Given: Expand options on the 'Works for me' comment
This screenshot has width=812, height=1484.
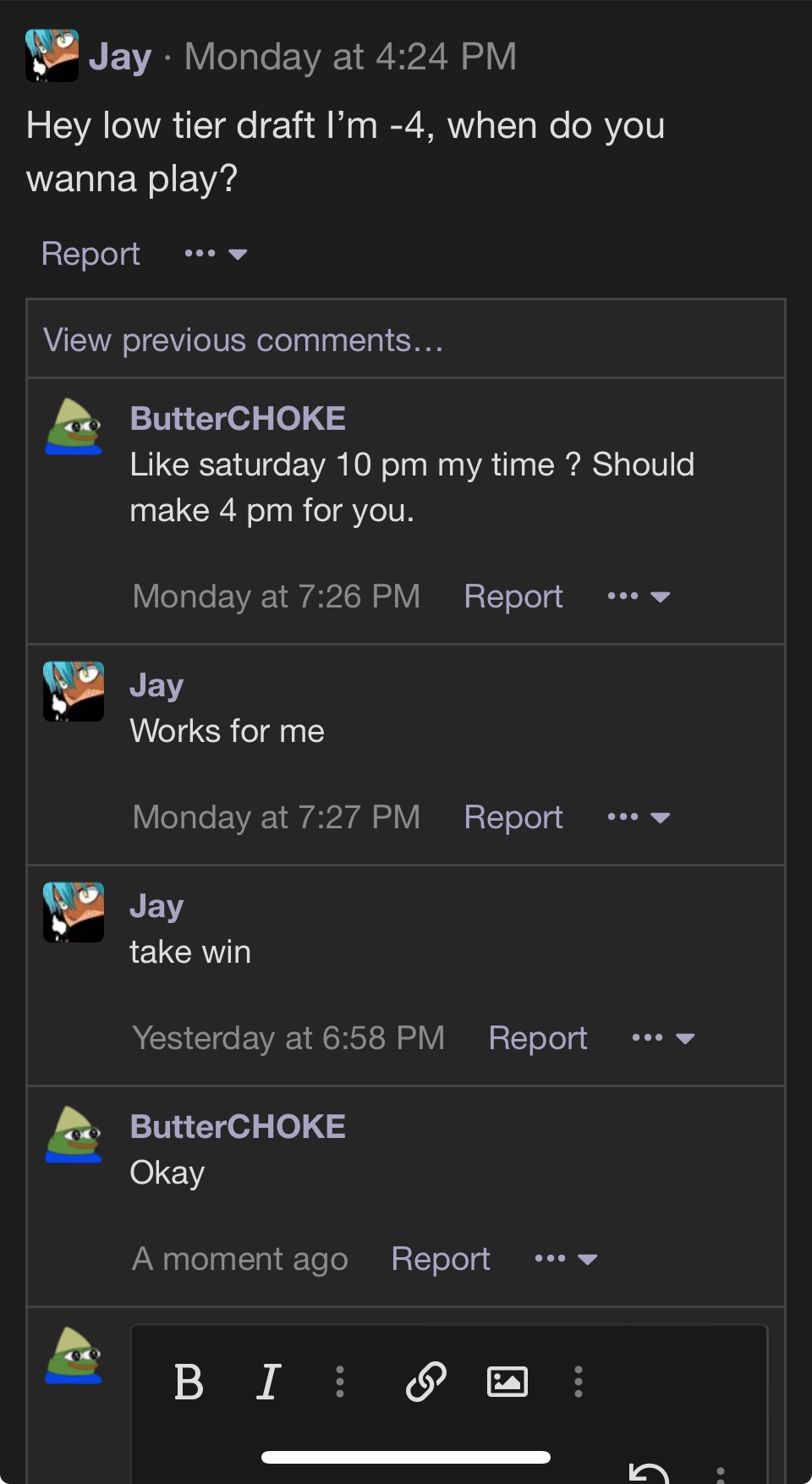Looking at the screenshot, I should [x=639, y=817].
